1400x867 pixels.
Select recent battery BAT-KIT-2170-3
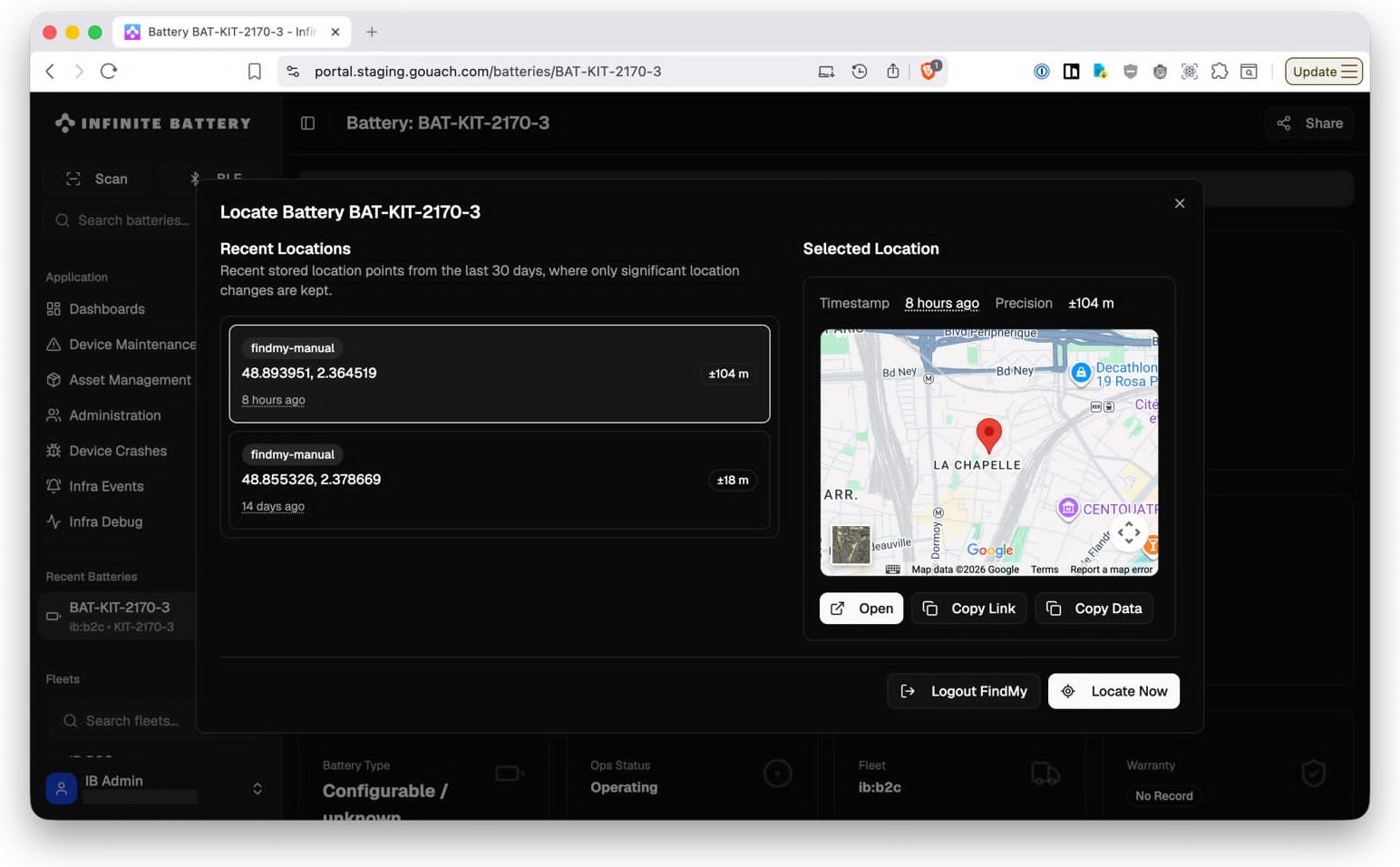tap(119, 617)
